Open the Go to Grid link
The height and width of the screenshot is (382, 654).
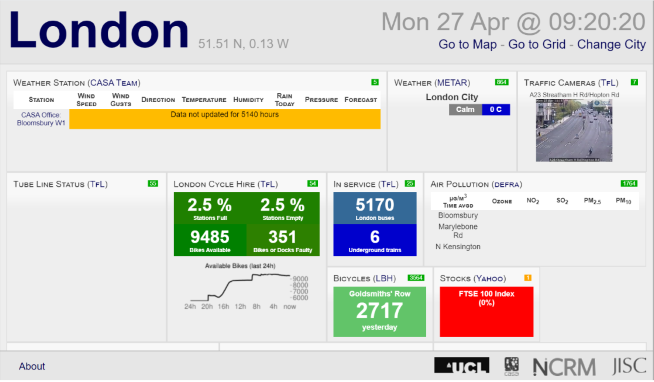point(537,44)
